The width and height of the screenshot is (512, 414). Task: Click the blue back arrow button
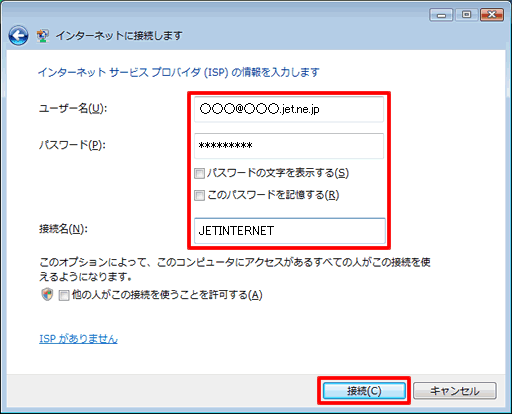tap(18, 36)
